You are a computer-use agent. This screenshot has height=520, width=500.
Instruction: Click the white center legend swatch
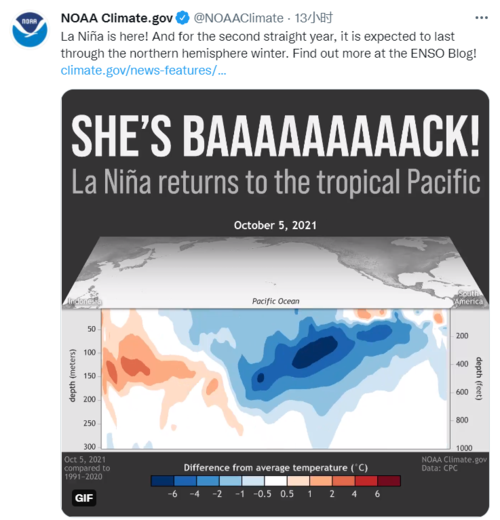click(276, 481)
